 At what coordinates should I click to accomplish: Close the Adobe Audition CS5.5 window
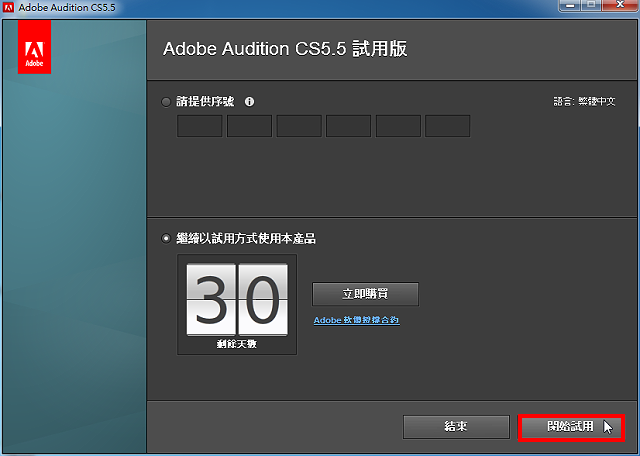620,5
